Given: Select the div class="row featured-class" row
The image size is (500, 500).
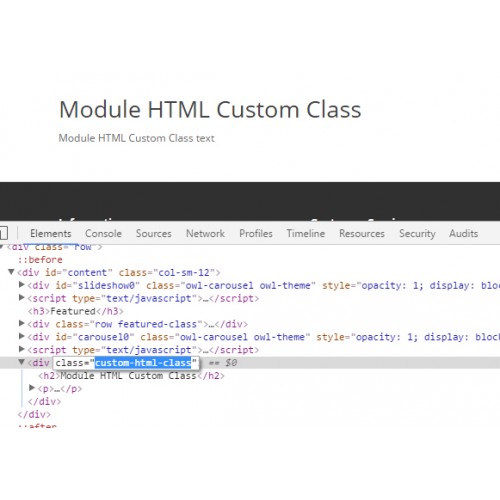Looking at the screenshot, I should 138,324.
